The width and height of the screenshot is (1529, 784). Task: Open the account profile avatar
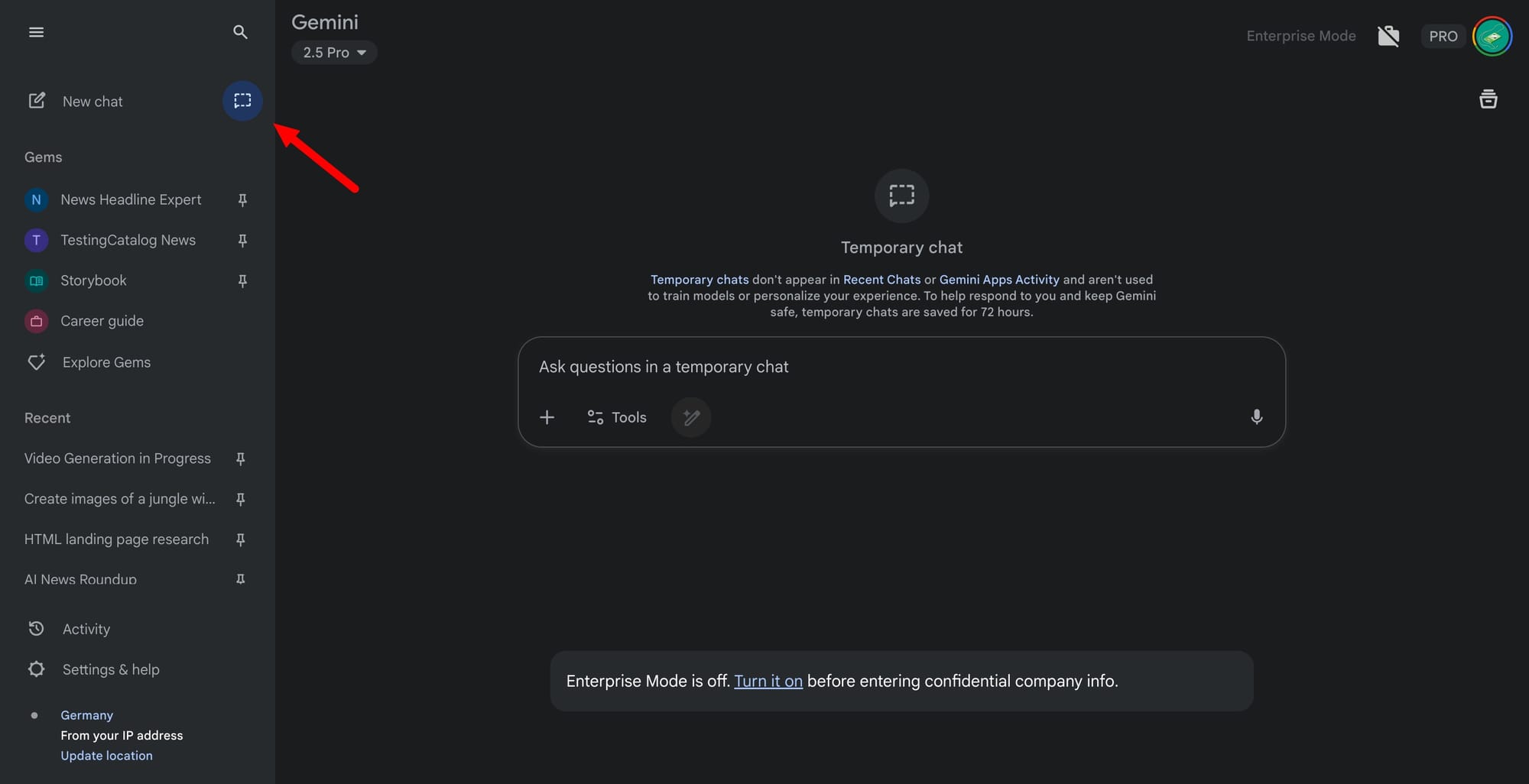1492,36
